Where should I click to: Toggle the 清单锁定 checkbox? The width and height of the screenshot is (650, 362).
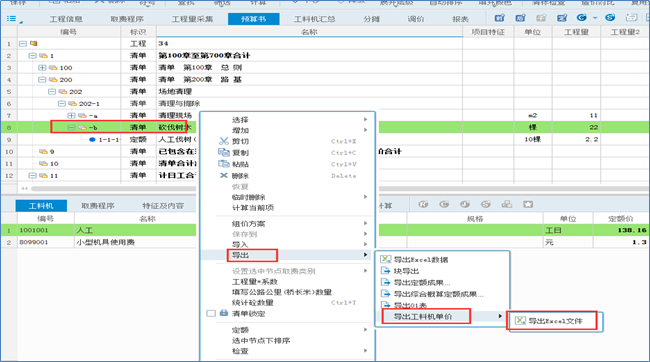(x=211, y=313)
